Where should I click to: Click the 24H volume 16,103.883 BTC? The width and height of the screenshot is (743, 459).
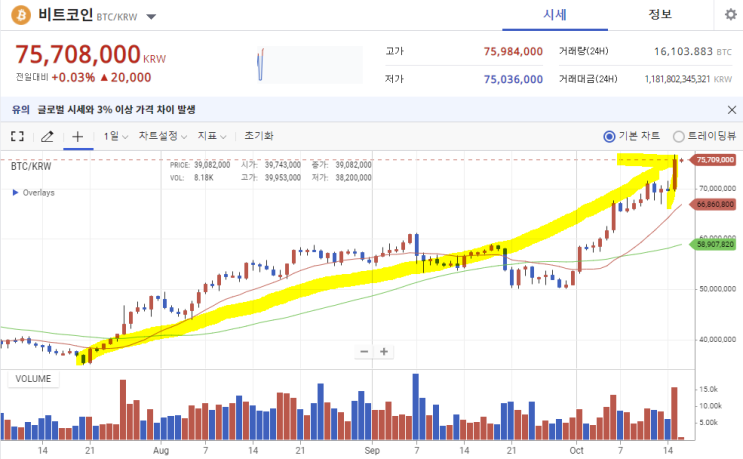click(x=693, y=51)
